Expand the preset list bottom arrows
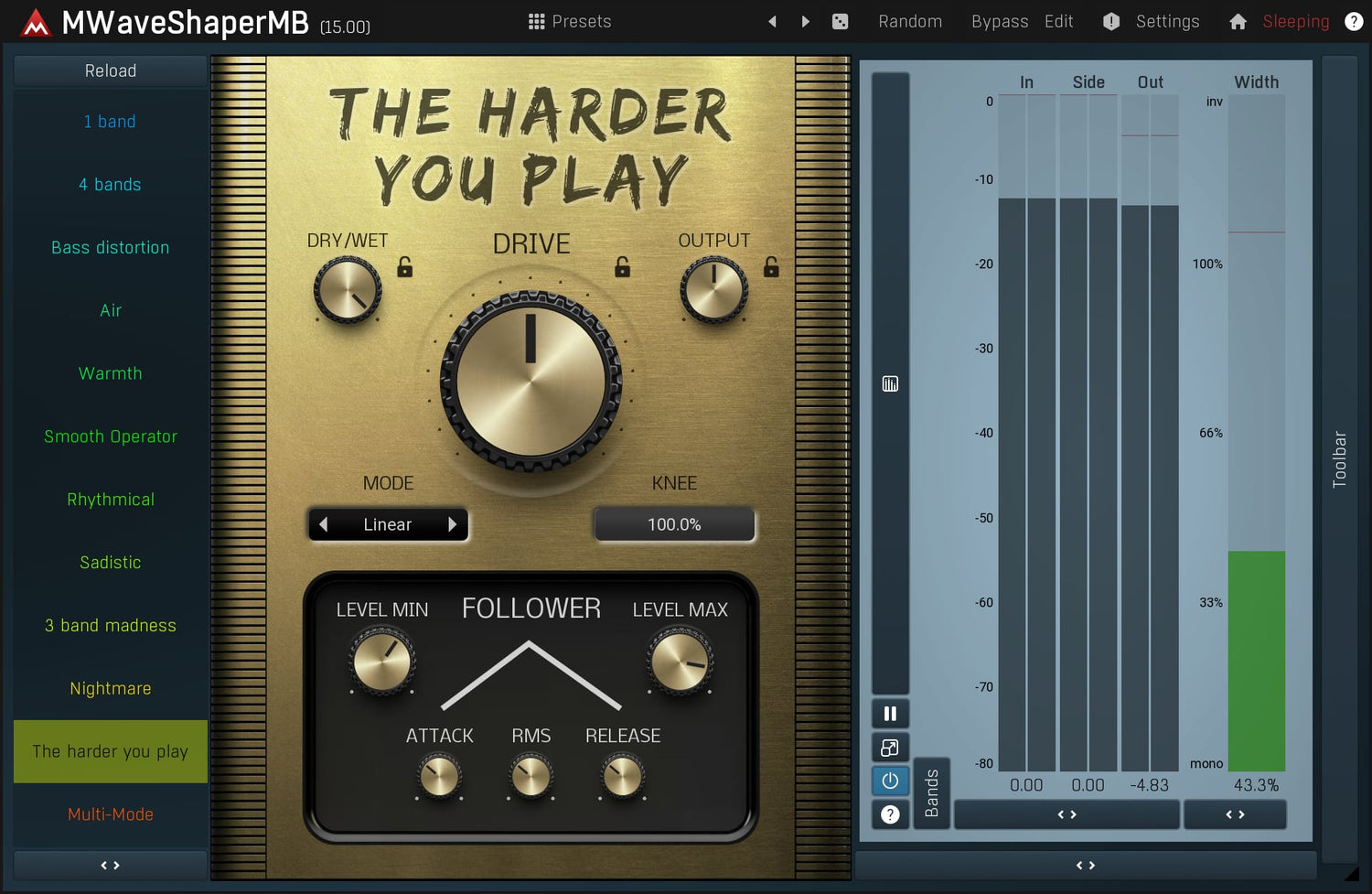1372x894 pixels. tap(110, 865)
